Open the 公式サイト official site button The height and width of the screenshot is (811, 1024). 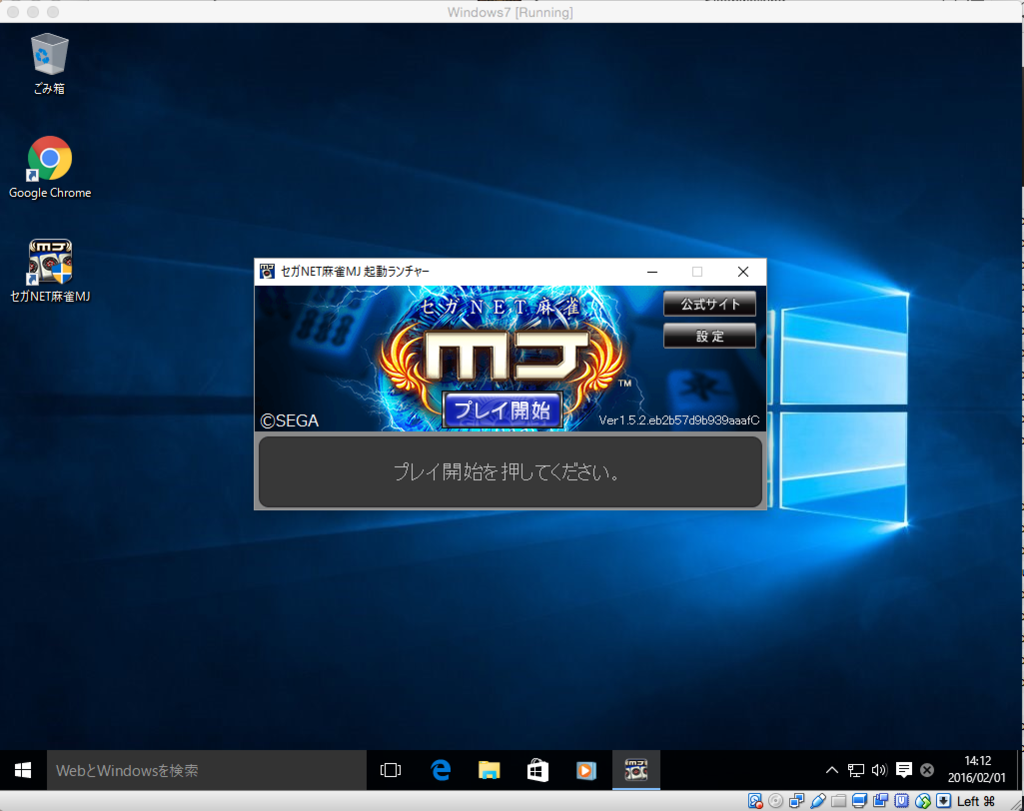tap(710, 304)
